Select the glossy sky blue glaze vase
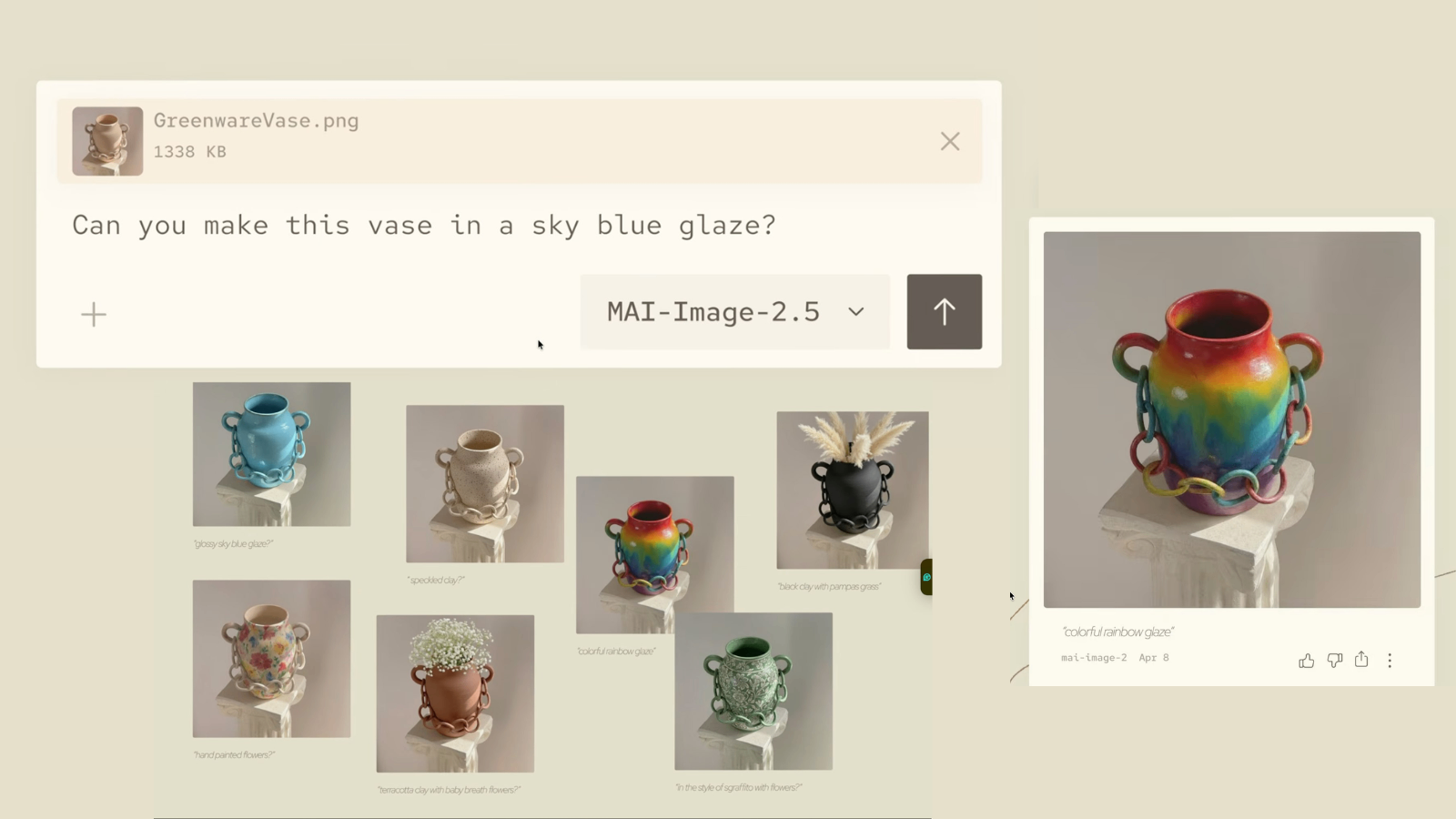1456x819 pixels. click(x=271, y=454)
